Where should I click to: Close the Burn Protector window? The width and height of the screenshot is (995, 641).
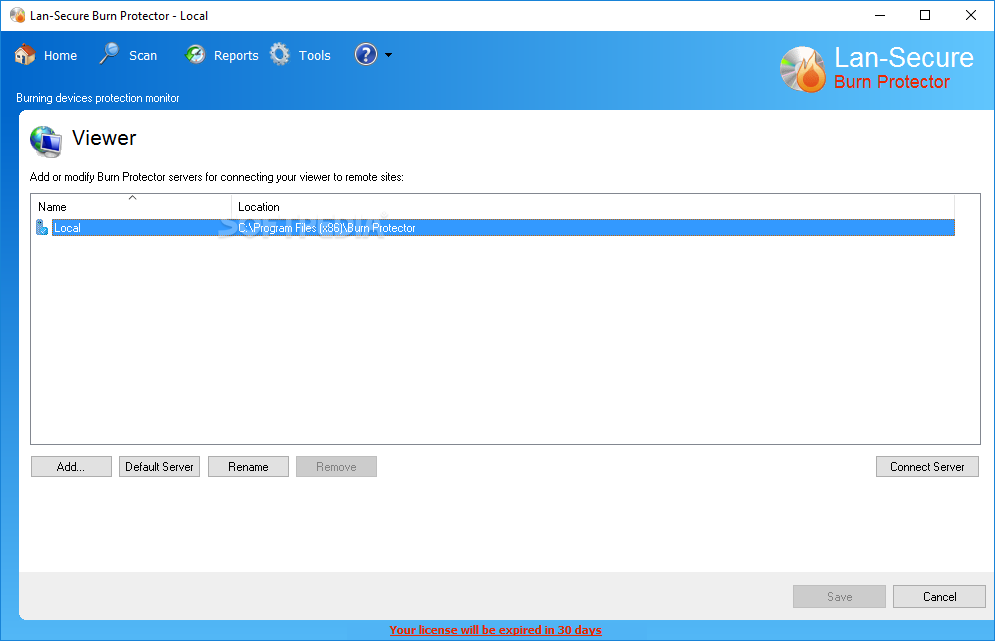coord(971,15)
